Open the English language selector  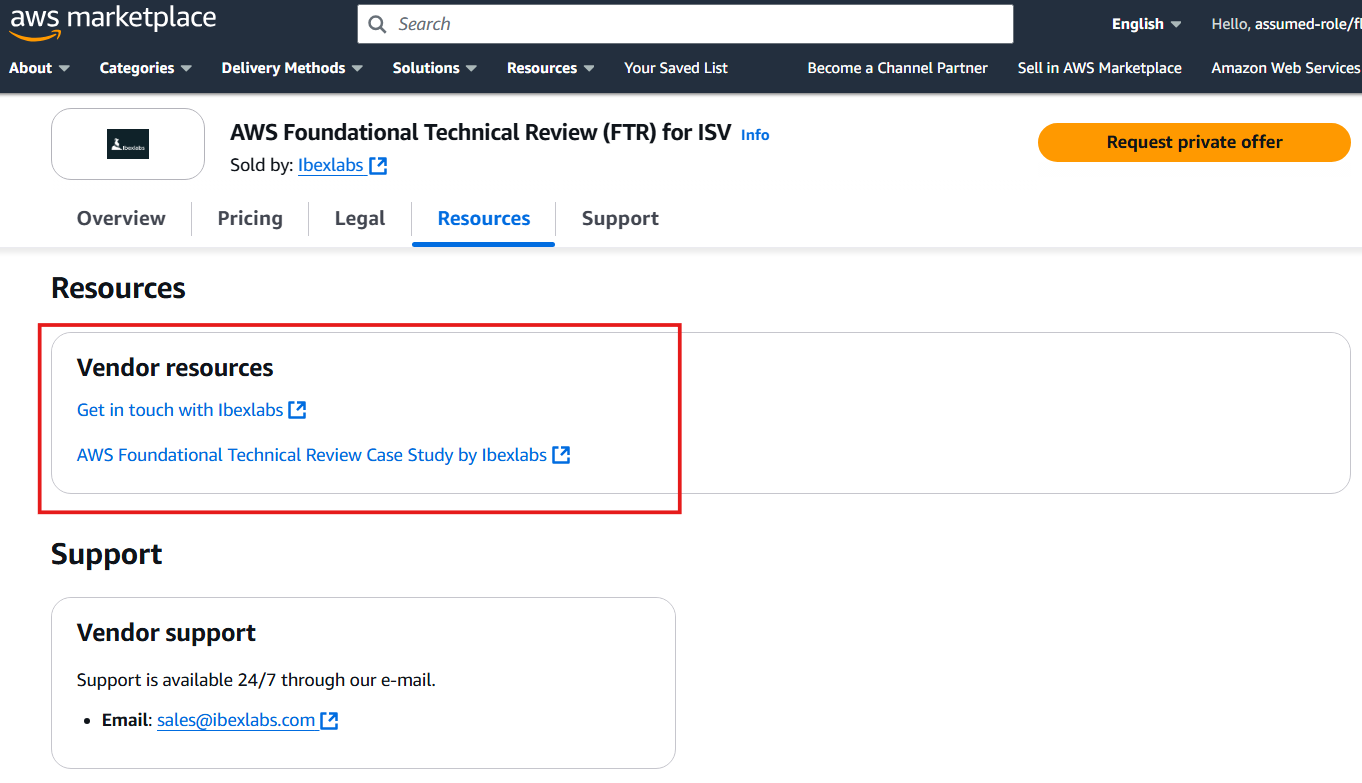point(1146,24)
